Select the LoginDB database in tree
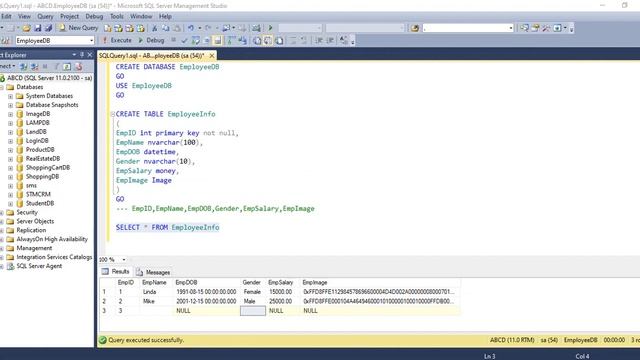 click(37, 141)
